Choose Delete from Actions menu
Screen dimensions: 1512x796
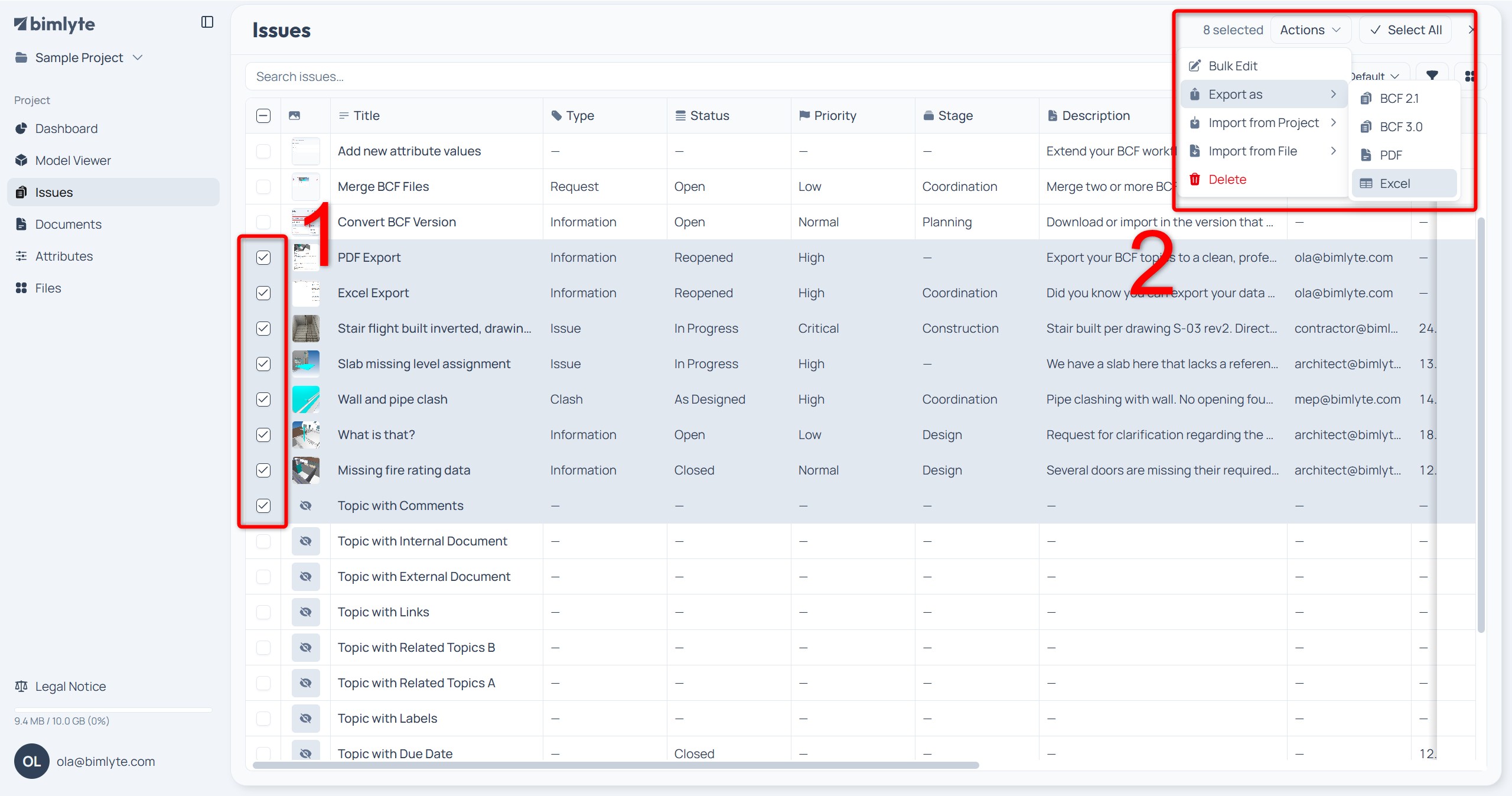tap(1263, 179)
